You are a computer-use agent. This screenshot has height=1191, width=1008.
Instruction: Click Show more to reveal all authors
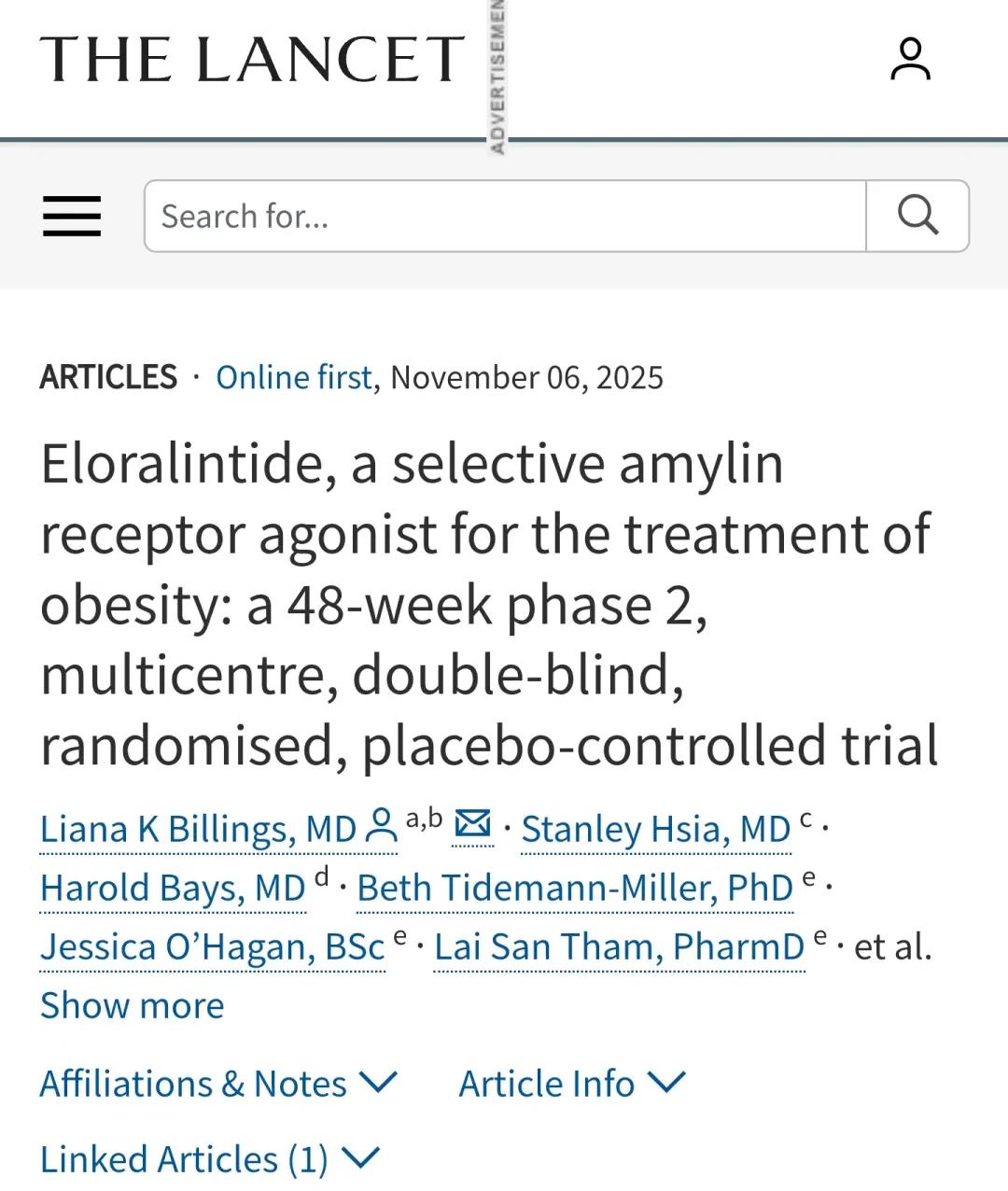[x=132, y=1005]
